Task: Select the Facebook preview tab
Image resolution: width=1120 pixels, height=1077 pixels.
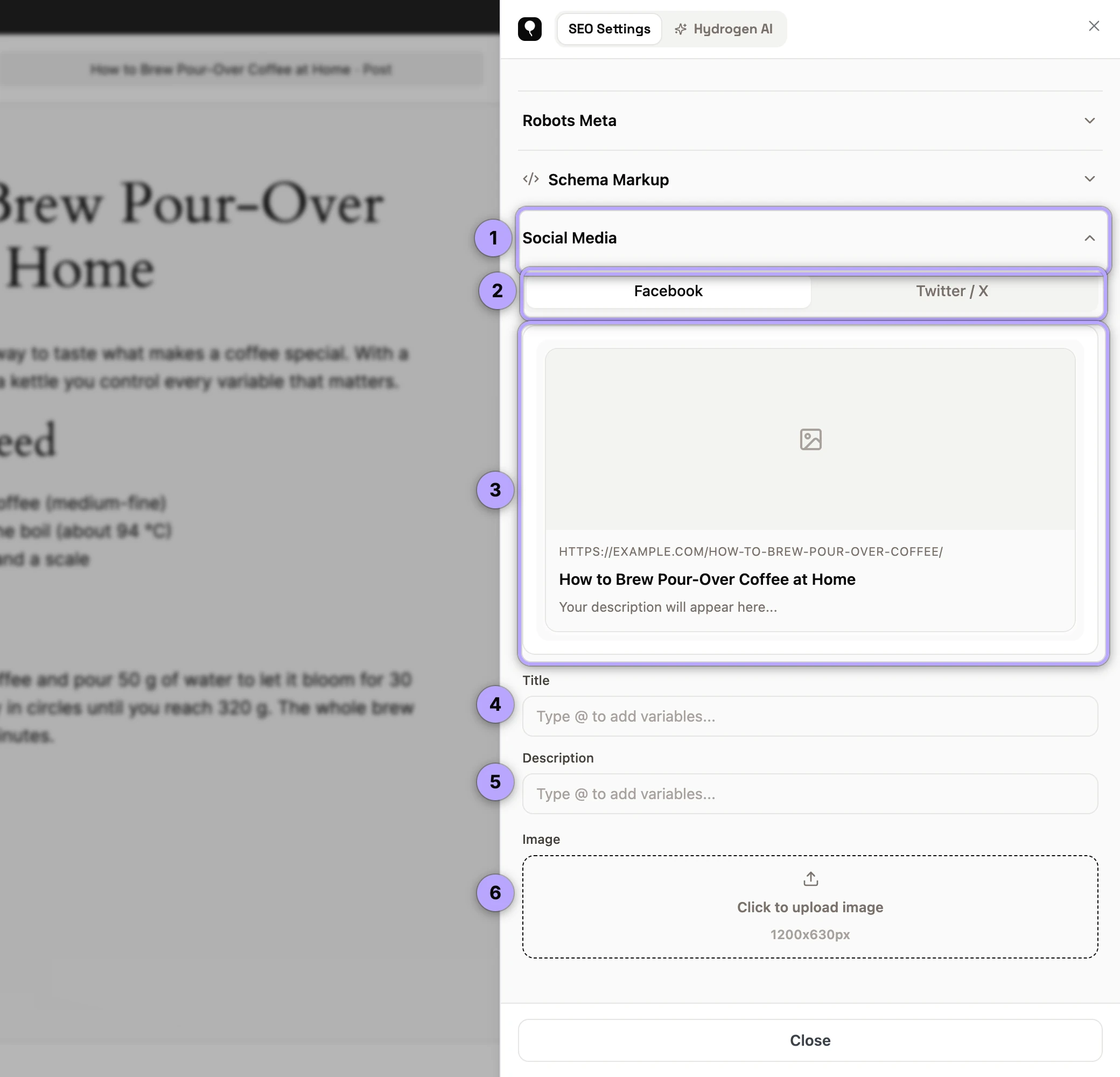Action: click(x=668, y=291)
